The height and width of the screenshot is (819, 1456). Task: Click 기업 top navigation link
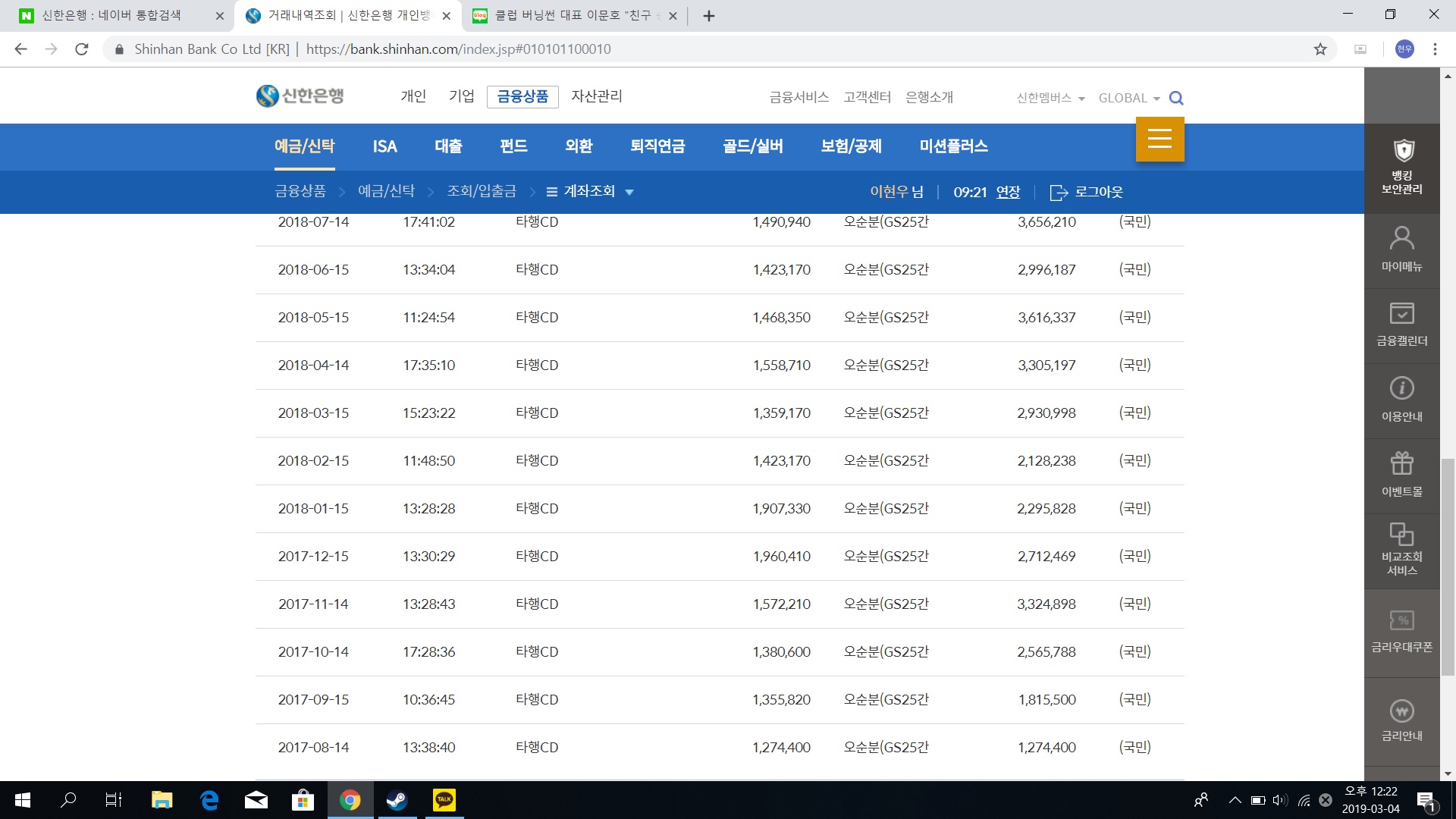click(x=462, y=96)
